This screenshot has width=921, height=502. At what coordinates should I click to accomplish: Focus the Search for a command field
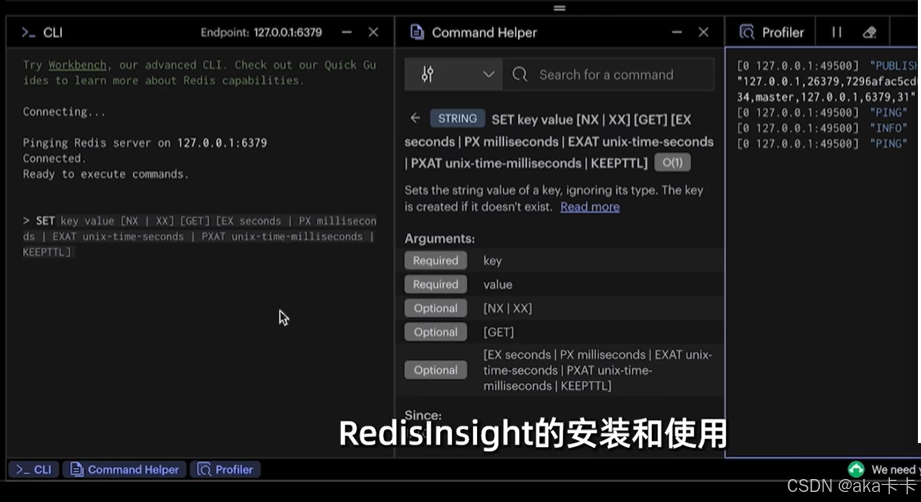609,75
